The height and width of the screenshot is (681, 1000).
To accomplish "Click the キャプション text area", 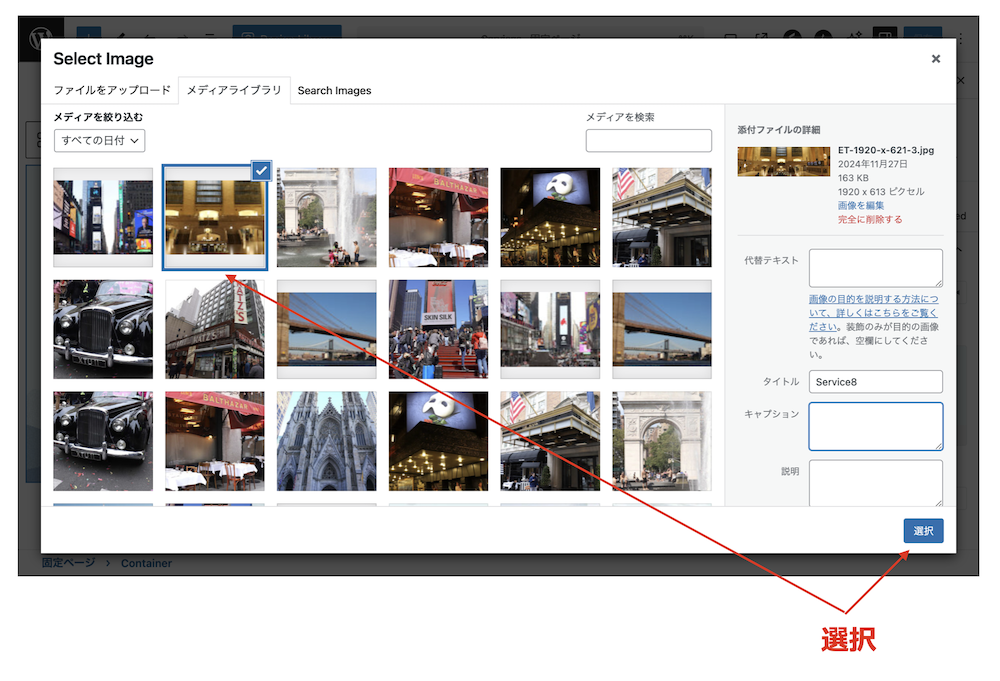I will click(875, 426).
